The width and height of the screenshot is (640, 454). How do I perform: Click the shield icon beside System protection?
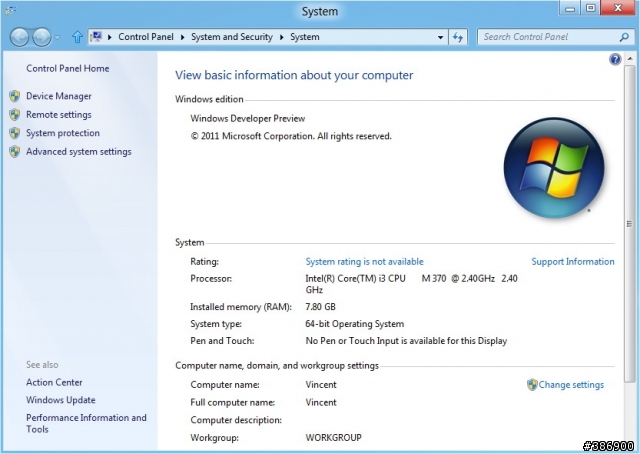(15, 133)
